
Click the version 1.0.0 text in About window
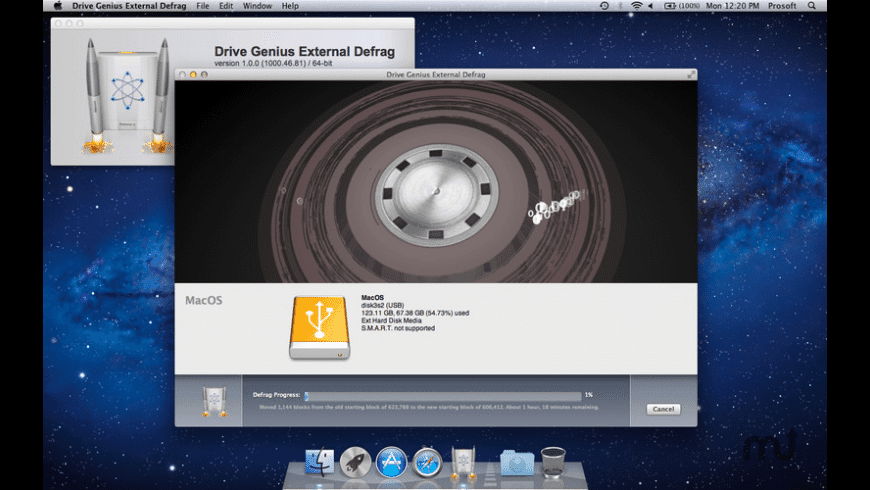coord(273,63)
